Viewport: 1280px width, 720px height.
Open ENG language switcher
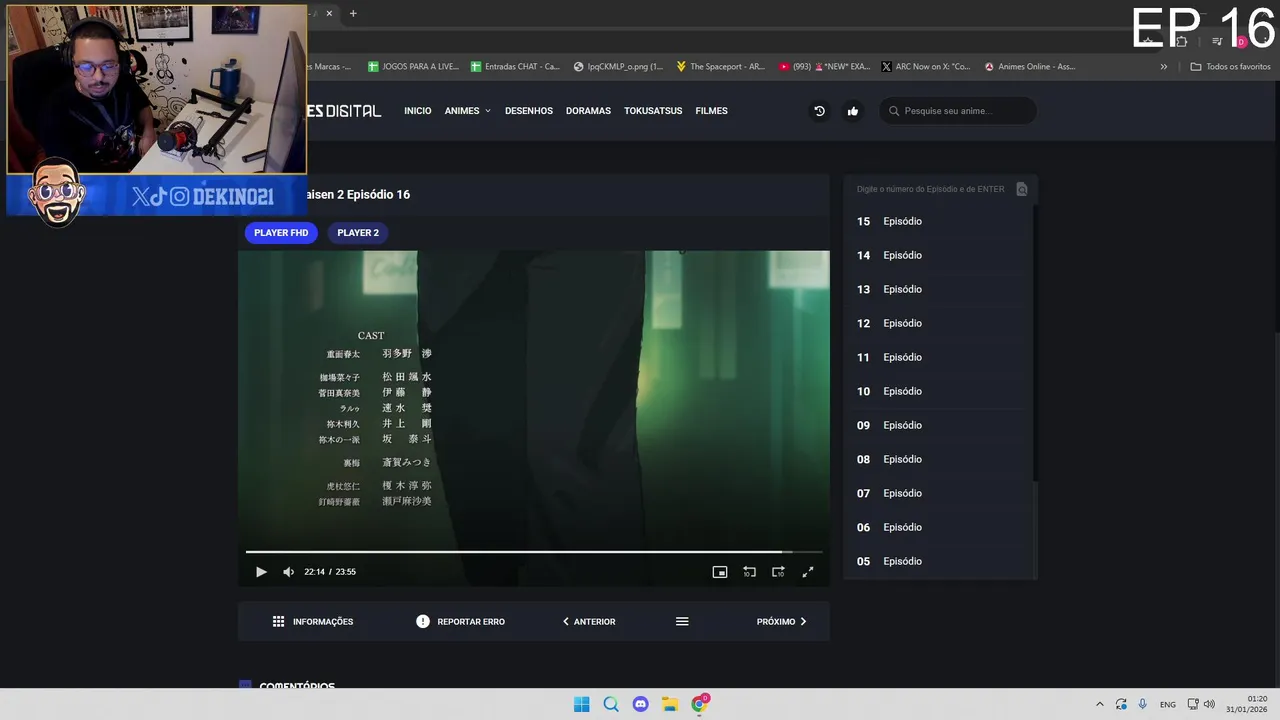pyautogui.click(x=1168, y=705)
